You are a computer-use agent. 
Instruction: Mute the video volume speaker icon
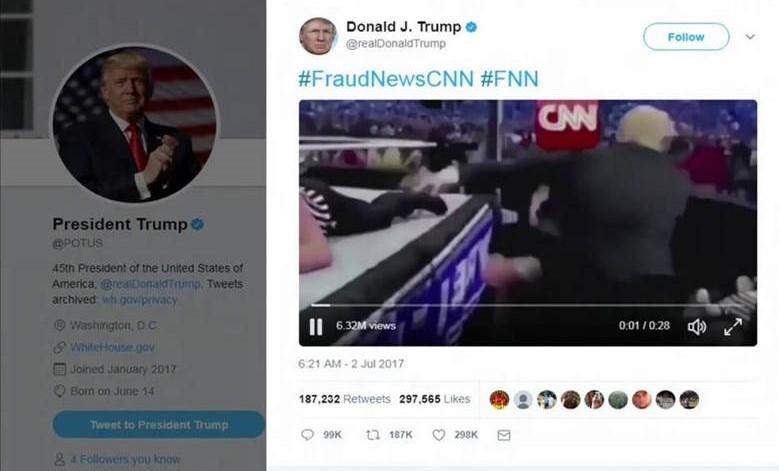coord(697,326)
